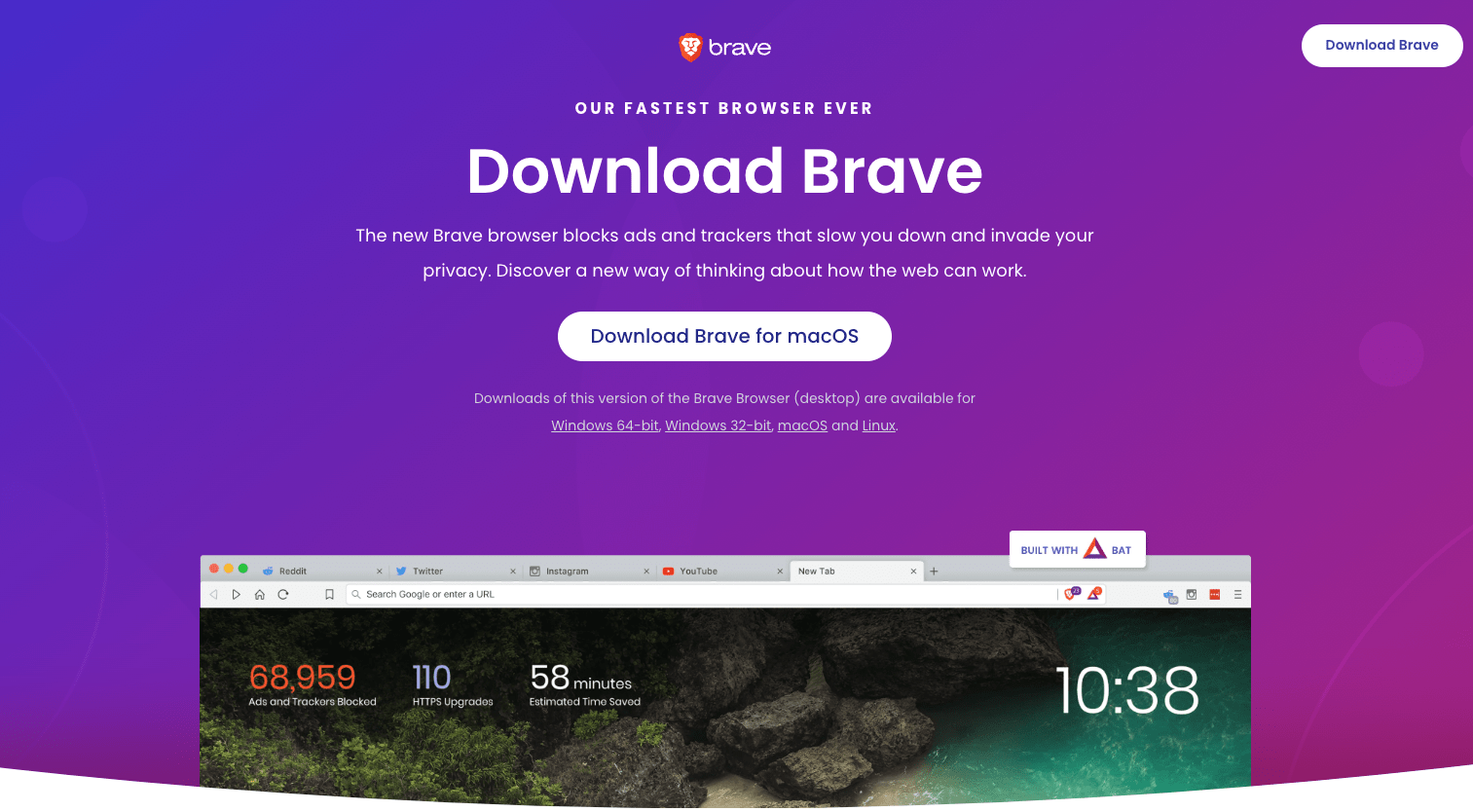
Task: Click Download Brave for macOS button
Action: (724, 336)
